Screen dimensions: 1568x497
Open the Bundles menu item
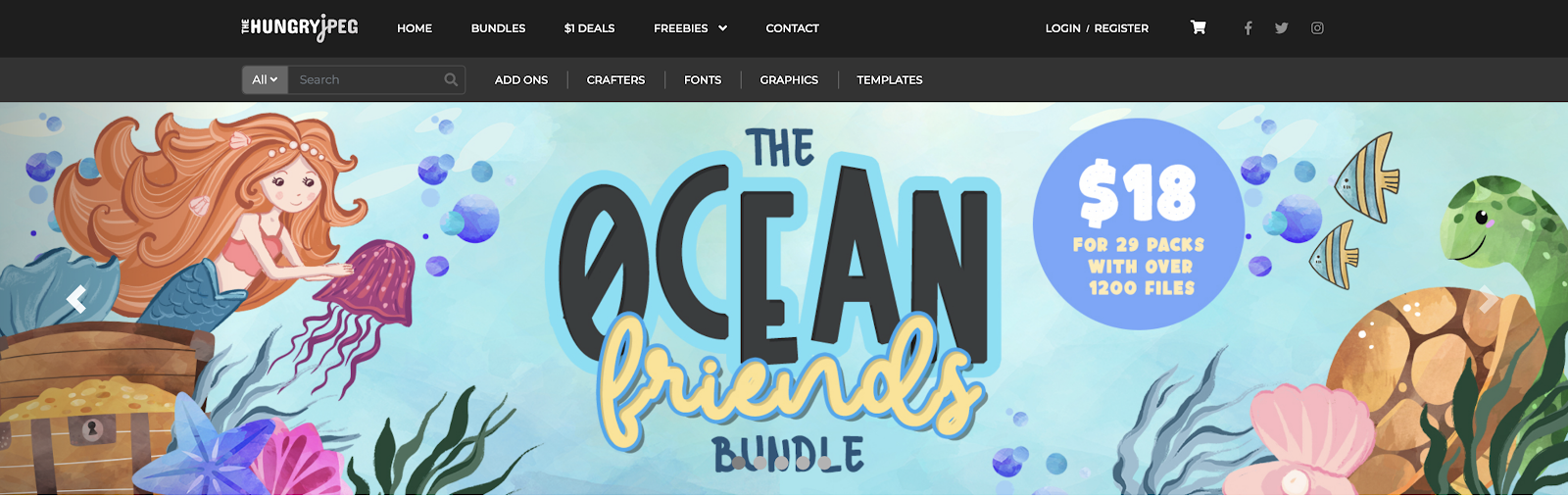click(498, 28)
